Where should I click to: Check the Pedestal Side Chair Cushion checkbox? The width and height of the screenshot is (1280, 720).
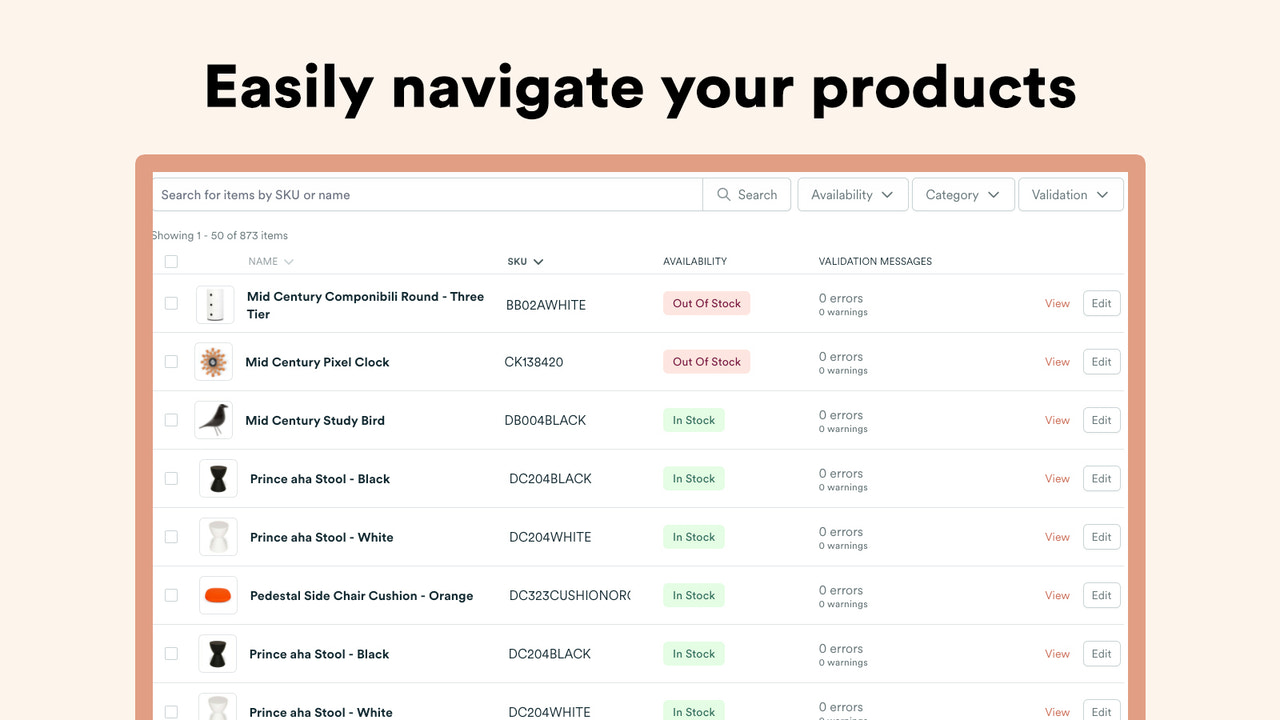point(171,595)
